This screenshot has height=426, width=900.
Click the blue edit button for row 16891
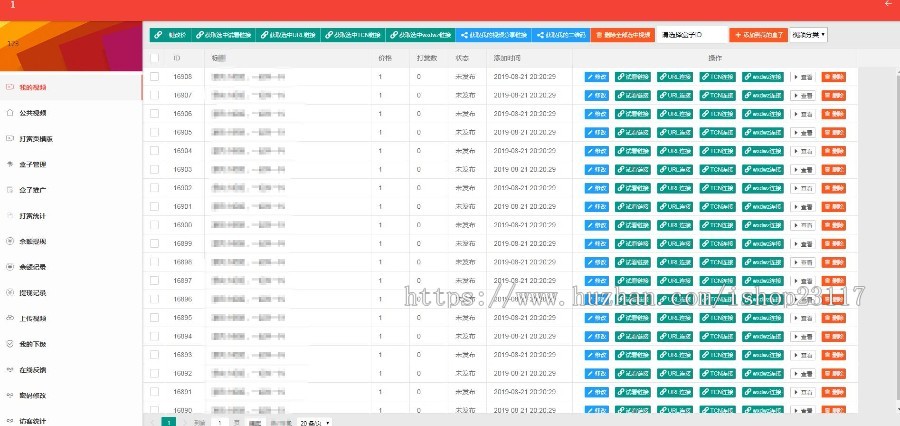[596, 392]
